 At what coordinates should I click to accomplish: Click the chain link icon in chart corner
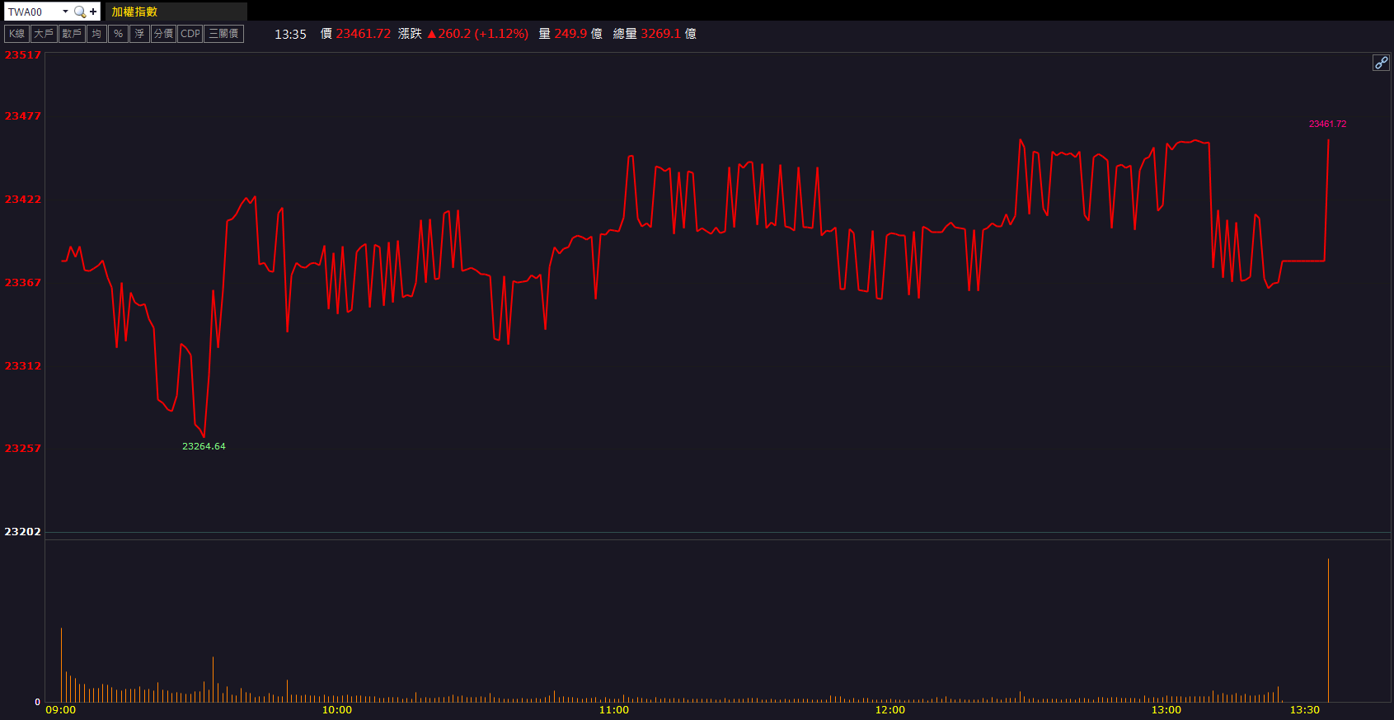coord(1381,62)
